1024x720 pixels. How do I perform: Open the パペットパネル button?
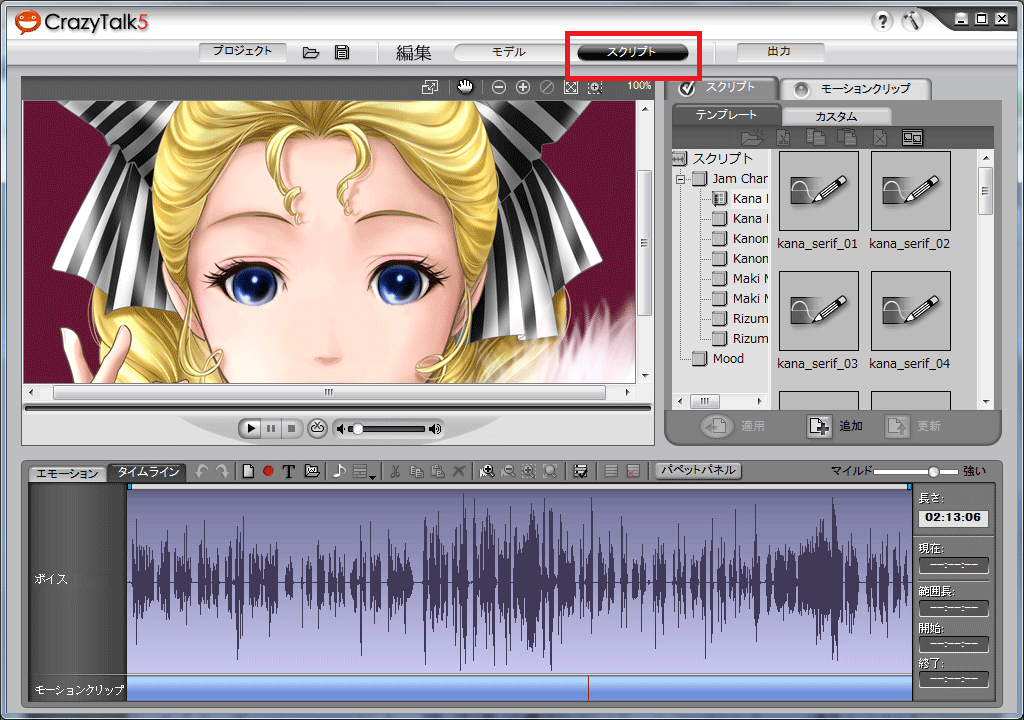698,470
